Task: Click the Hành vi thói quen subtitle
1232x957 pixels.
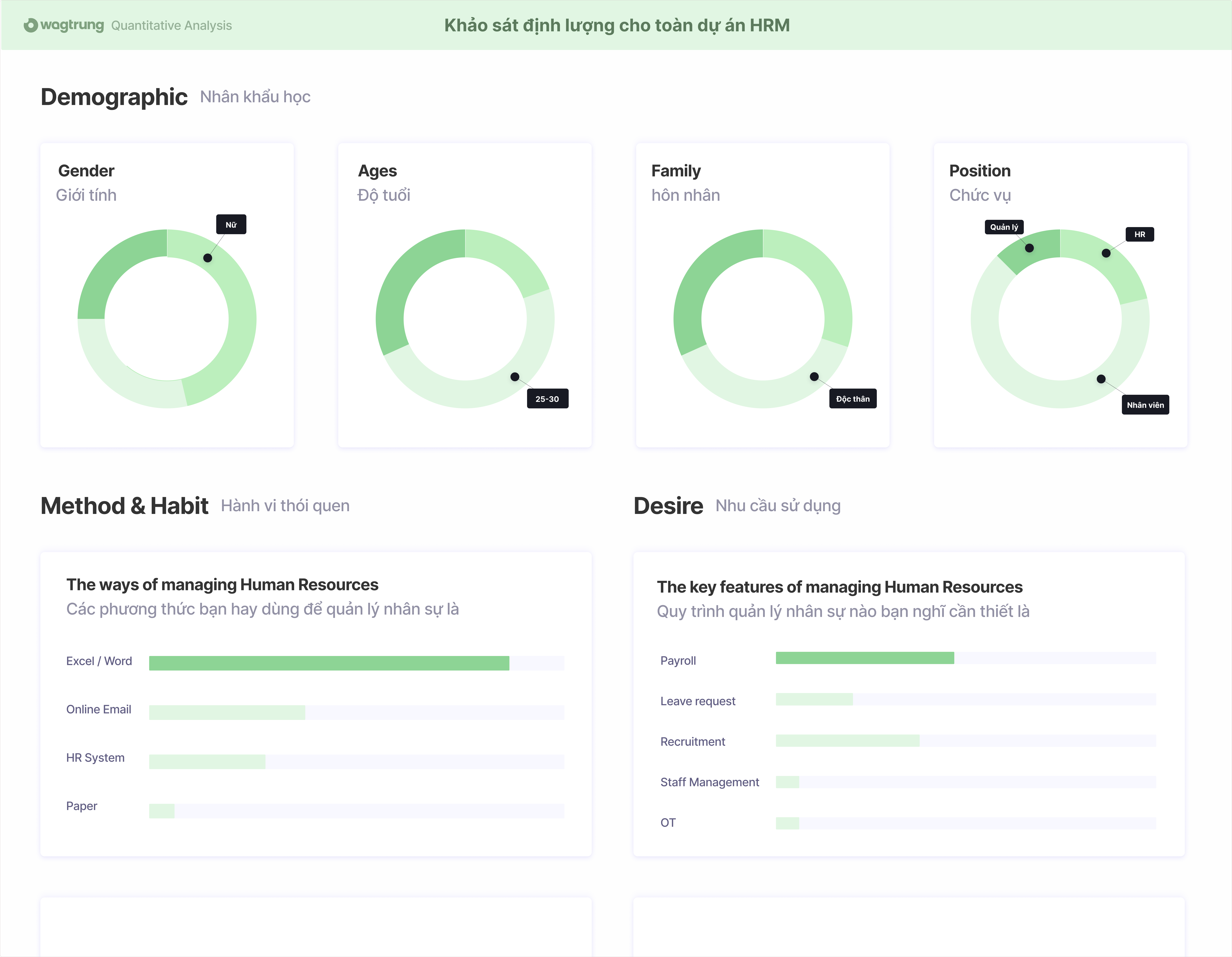Action: (285, 506)
